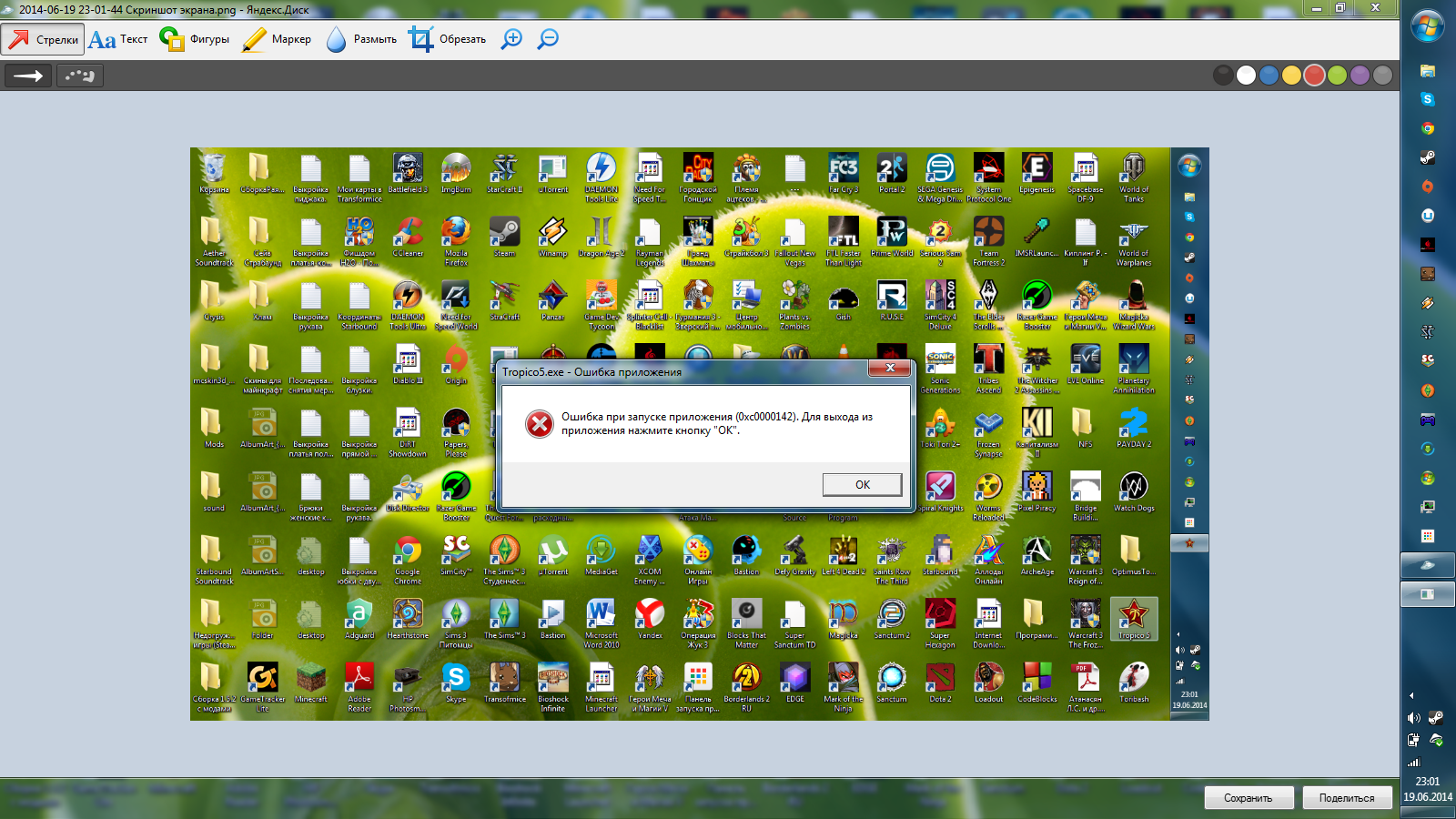The width and height of the screenshot is (1456, 819).
Task: Open the colored grid taskbar icon
Action: (1428, 536)
